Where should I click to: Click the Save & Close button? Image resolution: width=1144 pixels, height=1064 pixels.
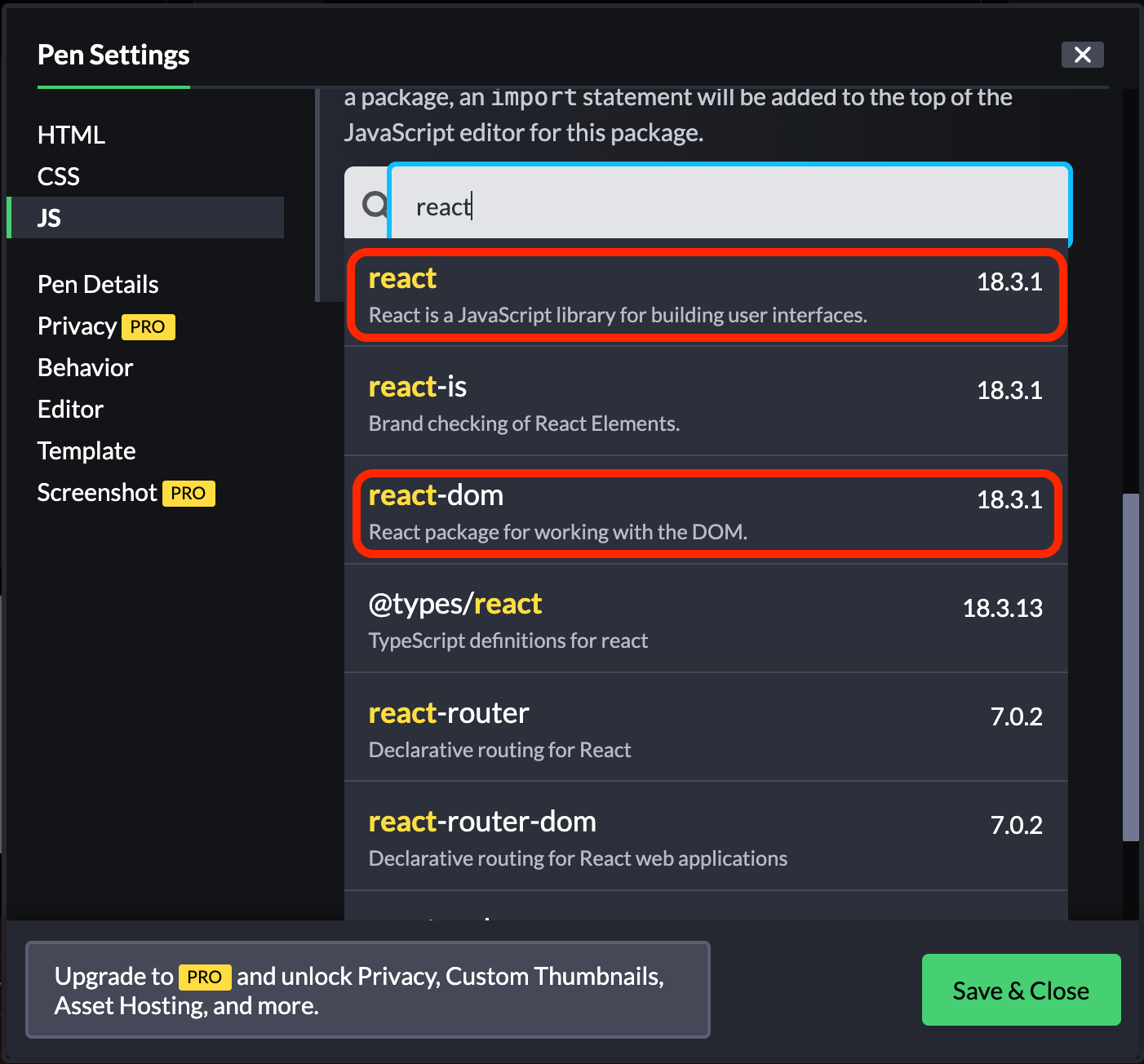coord(1021,990)
